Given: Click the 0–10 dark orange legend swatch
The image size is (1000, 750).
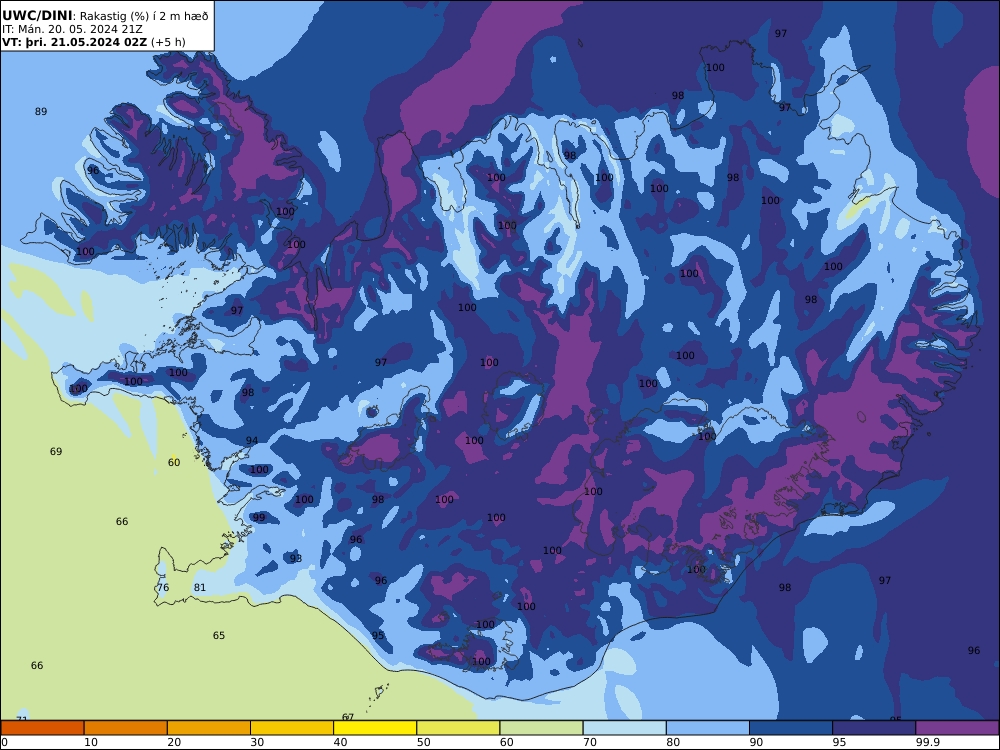Looking at the screenshot, I should coord(42,728).
